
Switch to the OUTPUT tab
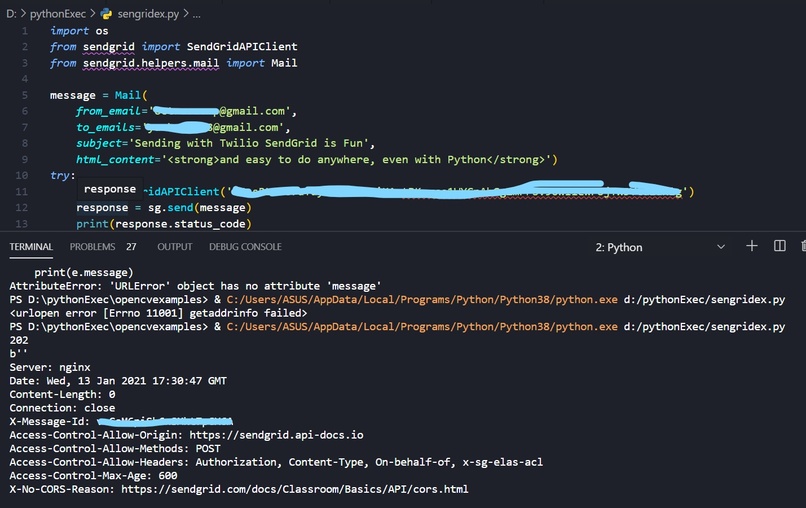pyautogui.click(x=175, y=247)
